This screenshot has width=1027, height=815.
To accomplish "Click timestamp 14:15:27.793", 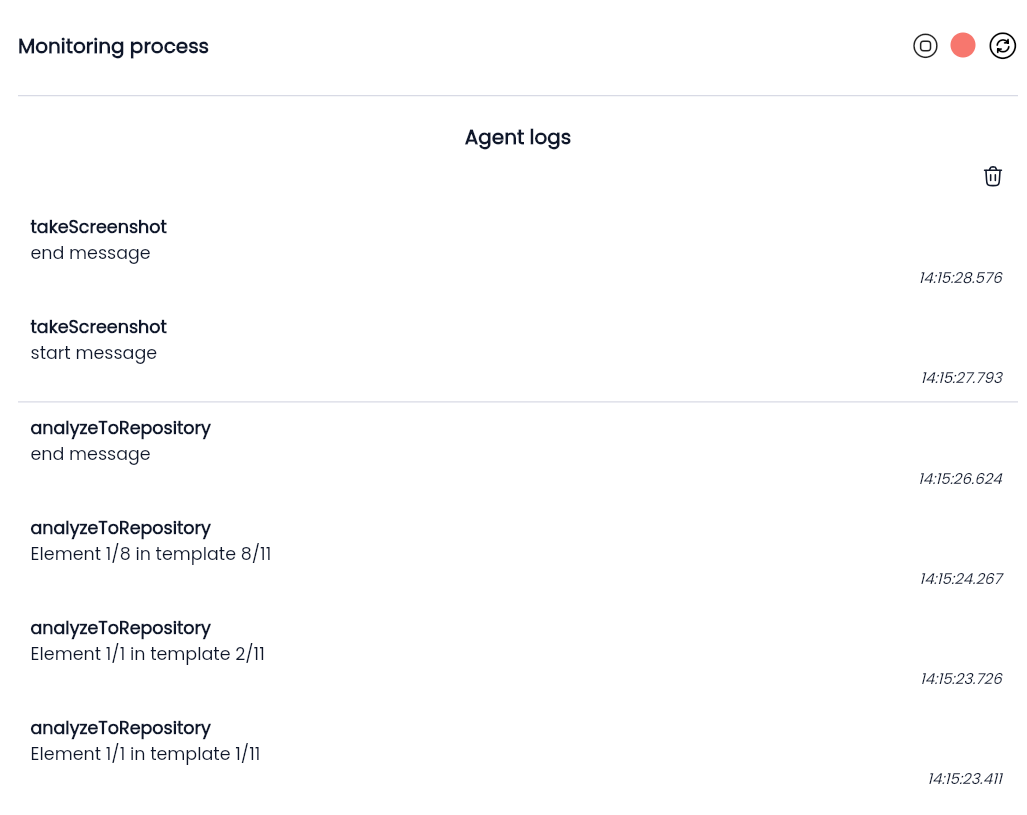I will [962, 378].
